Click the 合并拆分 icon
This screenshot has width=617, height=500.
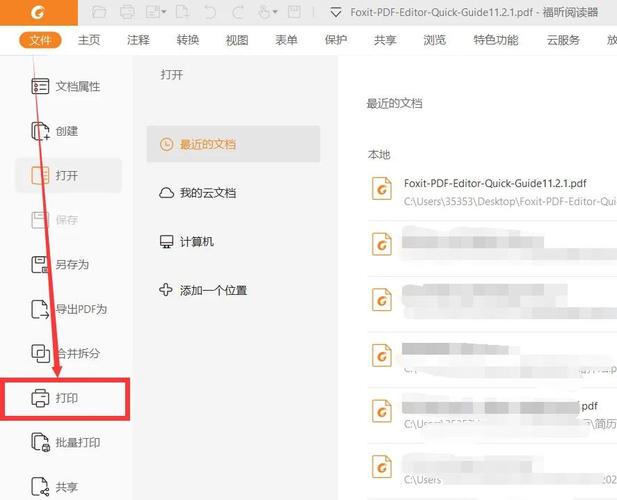40,353
